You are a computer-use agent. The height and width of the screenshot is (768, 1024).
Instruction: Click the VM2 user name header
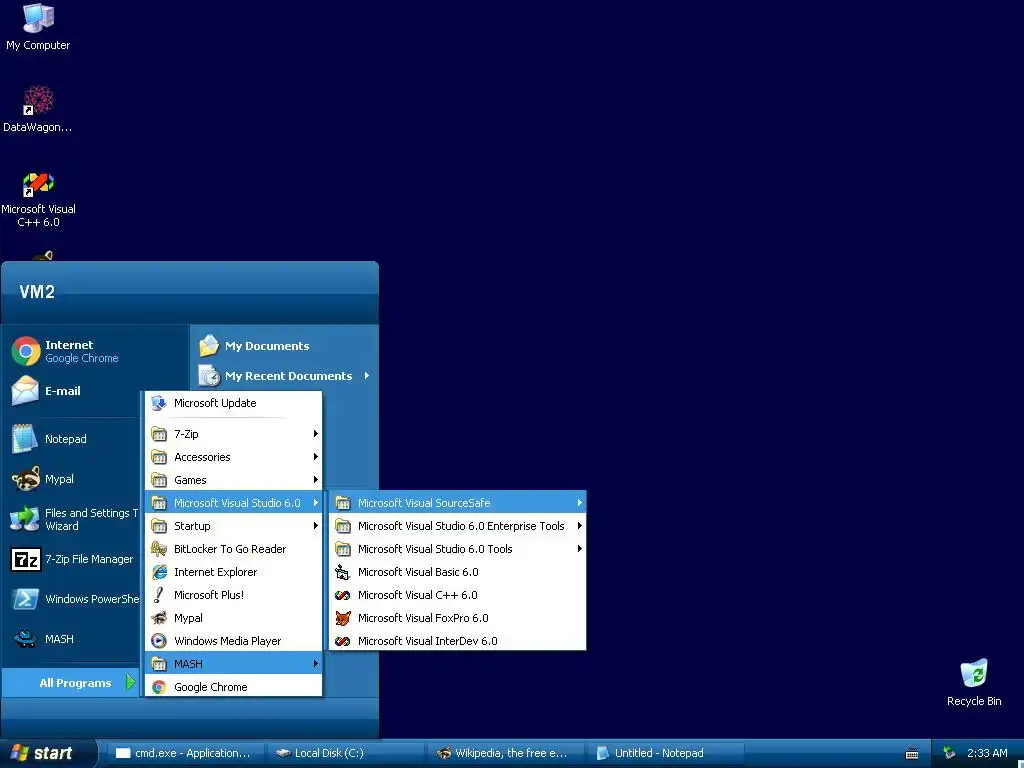click(37, 291)
